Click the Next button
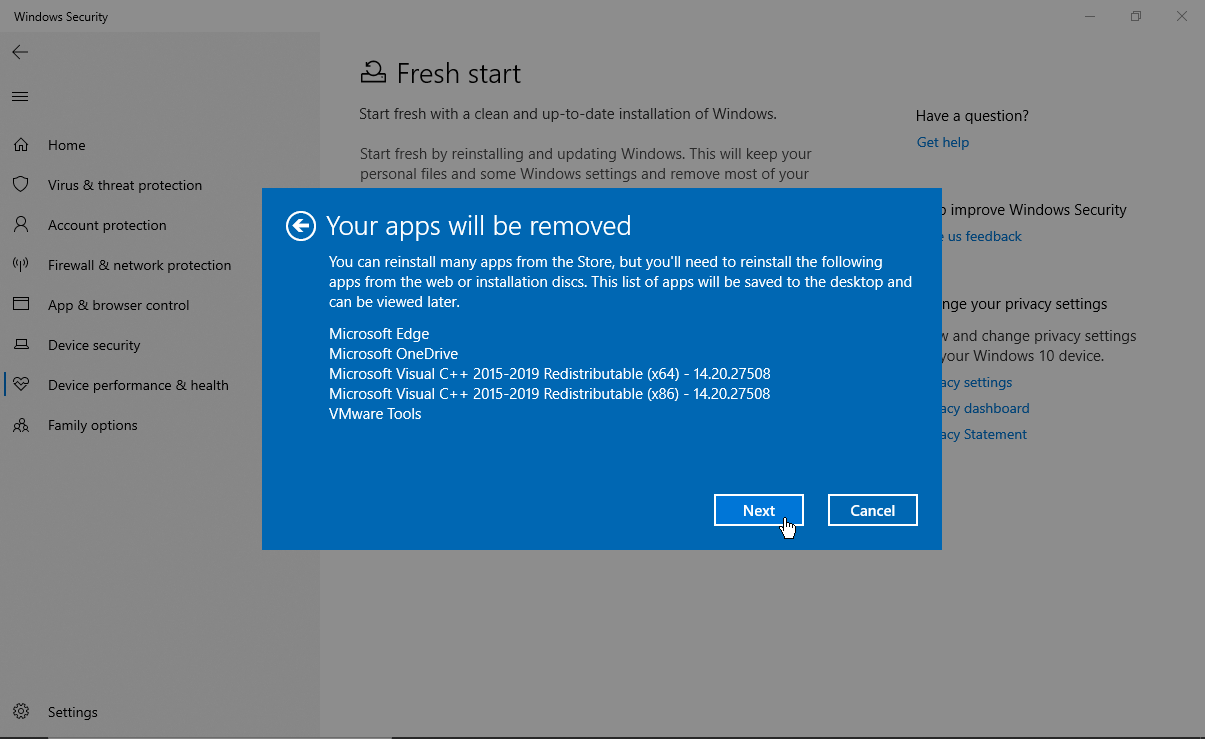The width and height of the screenshot is (1205, 739). point(759,510)
